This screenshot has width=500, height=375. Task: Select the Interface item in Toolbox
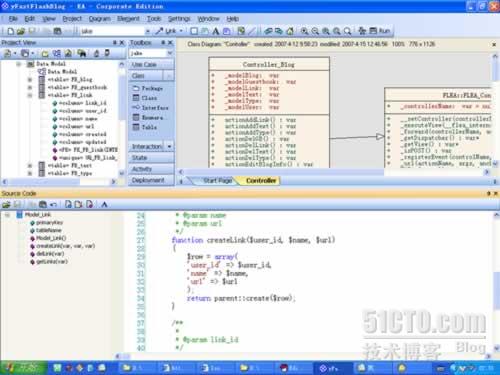coord(151,108)
